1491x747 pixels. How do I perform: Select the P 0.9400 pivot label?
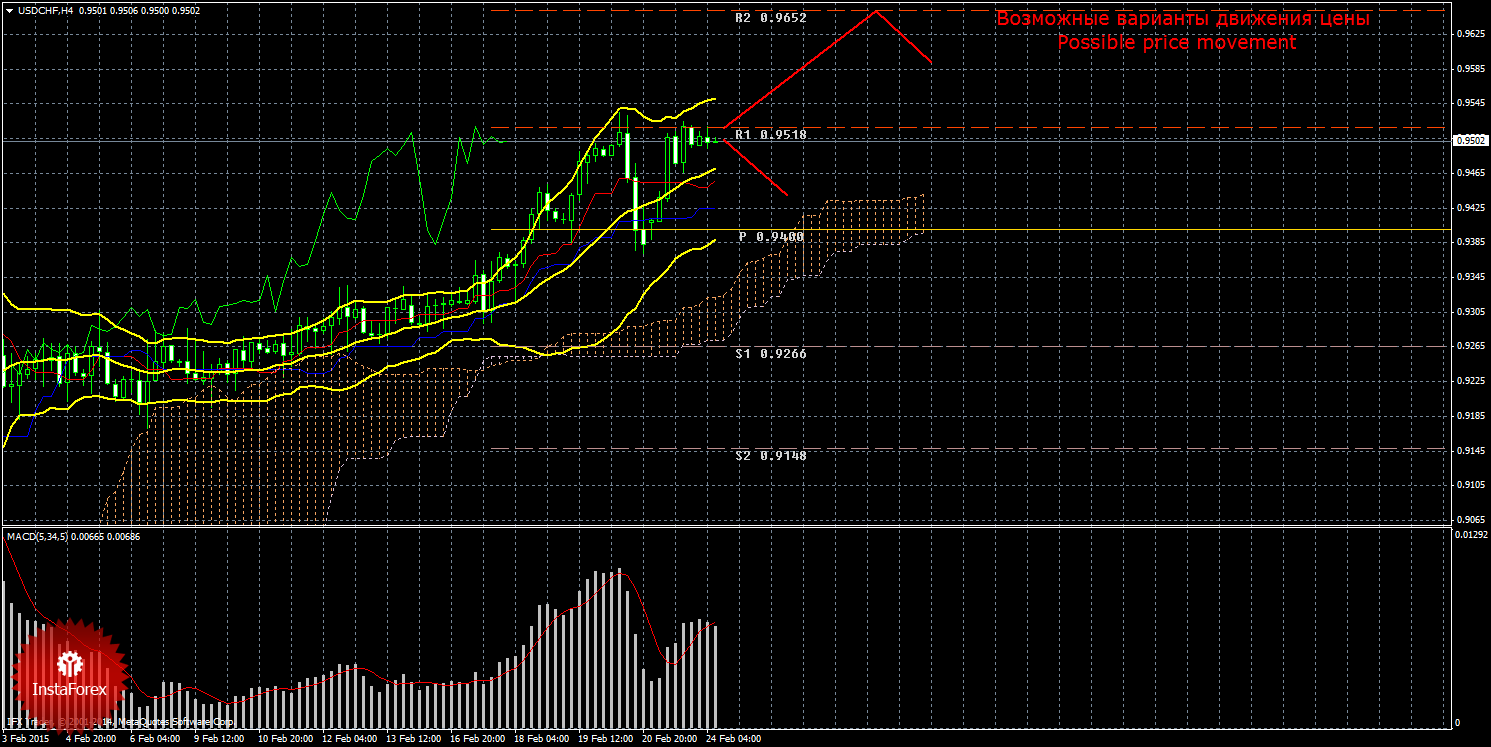tap(770, 237)
